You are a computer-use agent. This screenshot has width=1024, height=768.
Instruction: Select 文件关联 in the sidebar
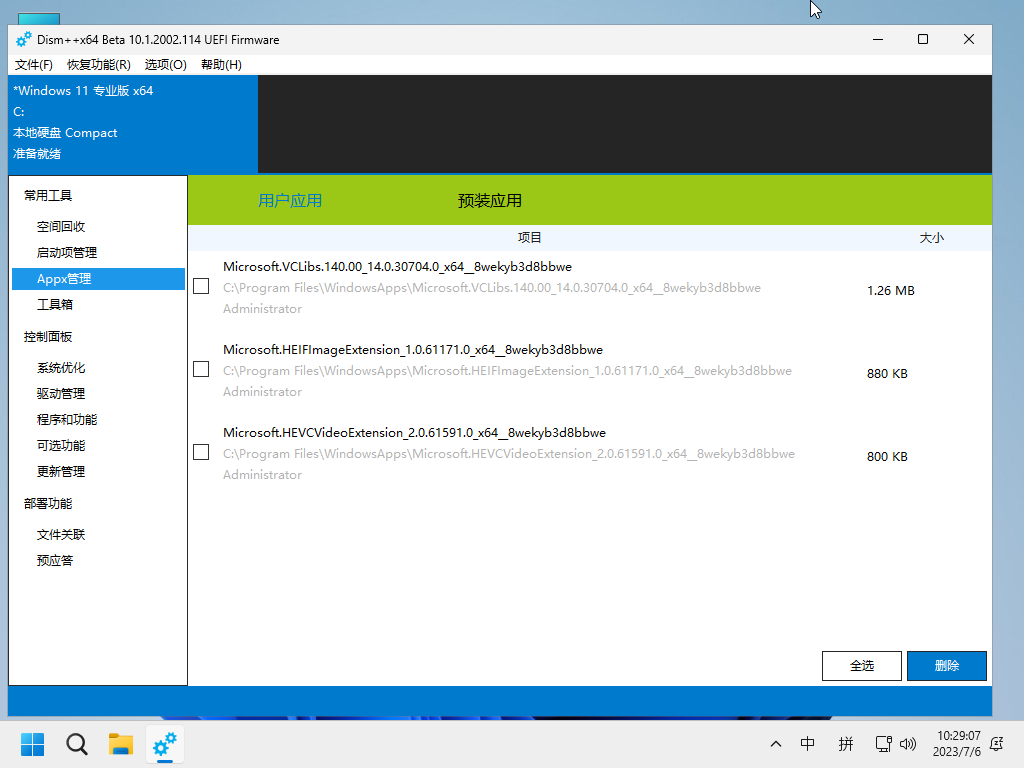[98, 535]
